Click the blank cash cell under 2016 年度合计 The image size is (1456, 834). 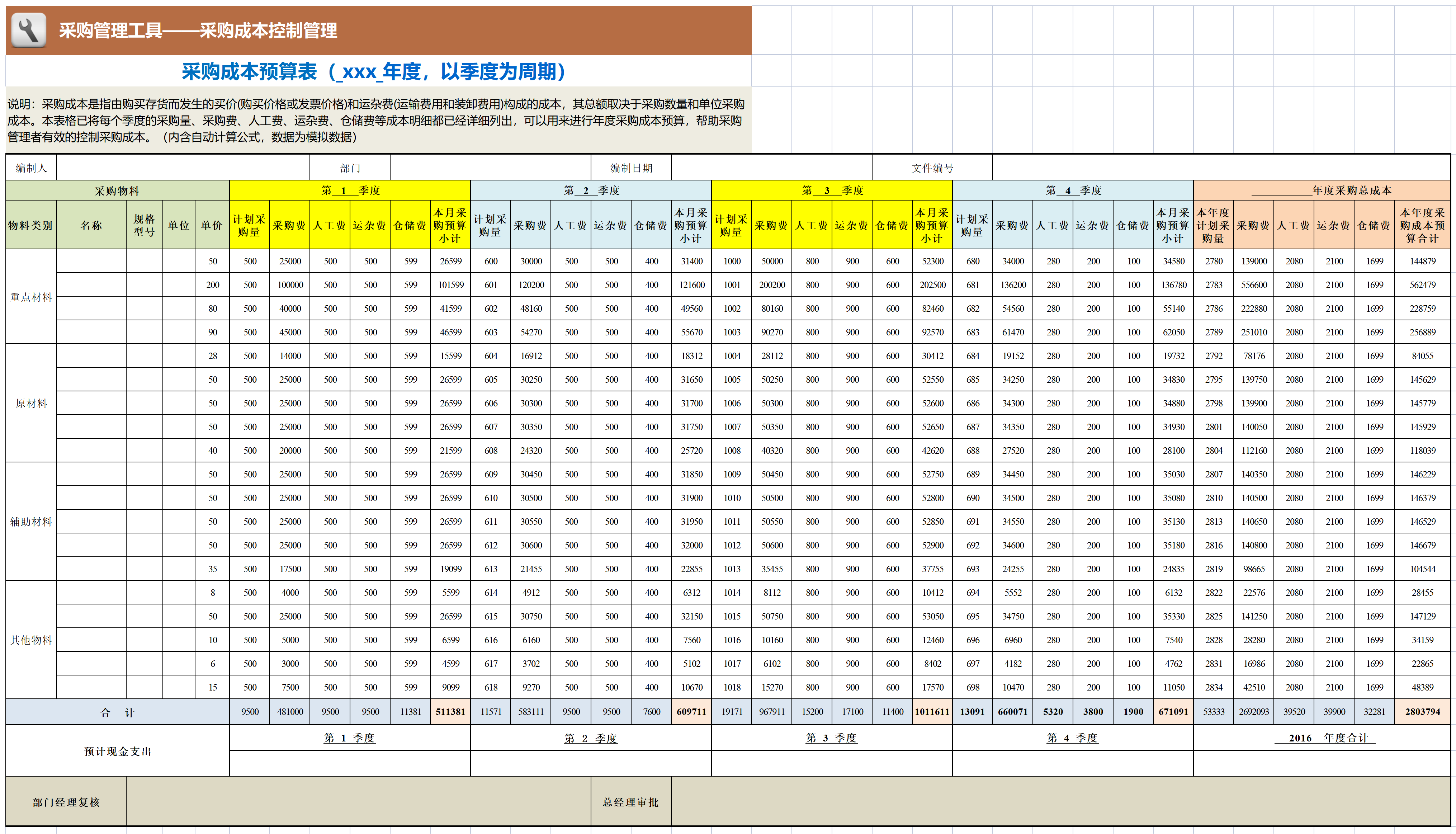tap(1322, 764)
